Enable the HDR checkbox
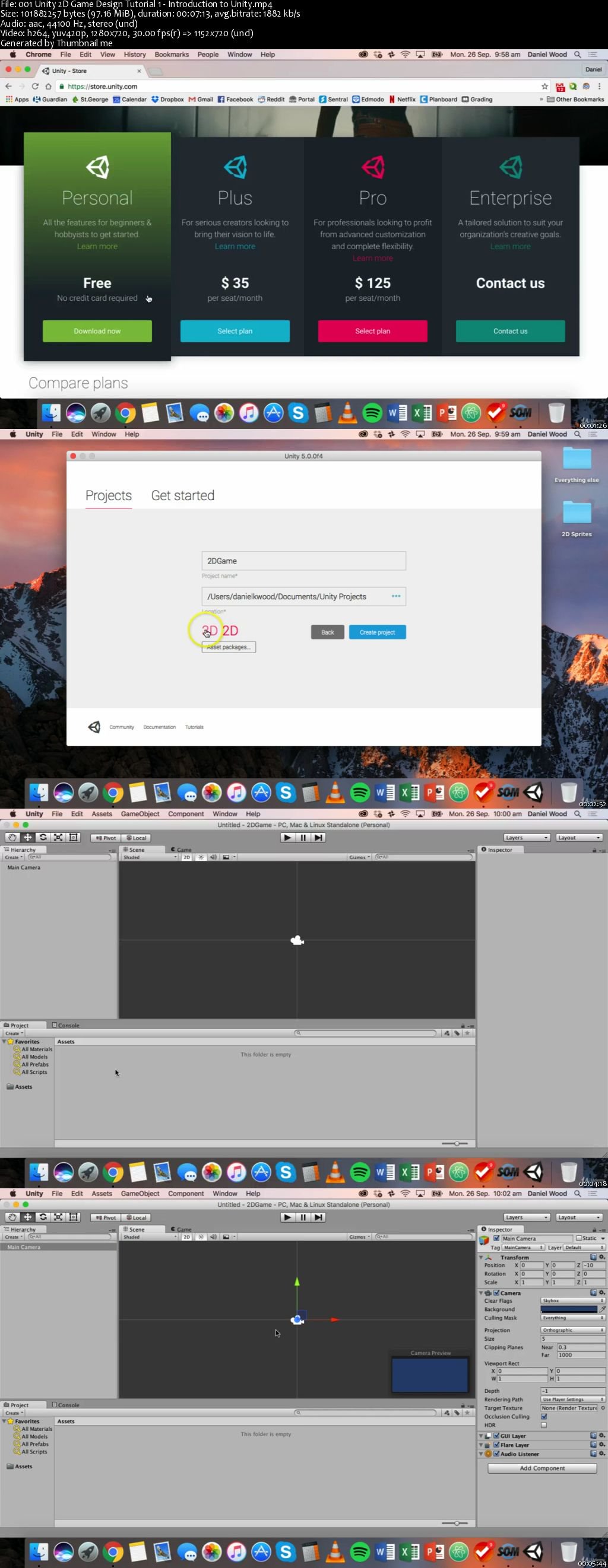The height and width of the screenshot is (1568, 608). tap(544, 1425)
